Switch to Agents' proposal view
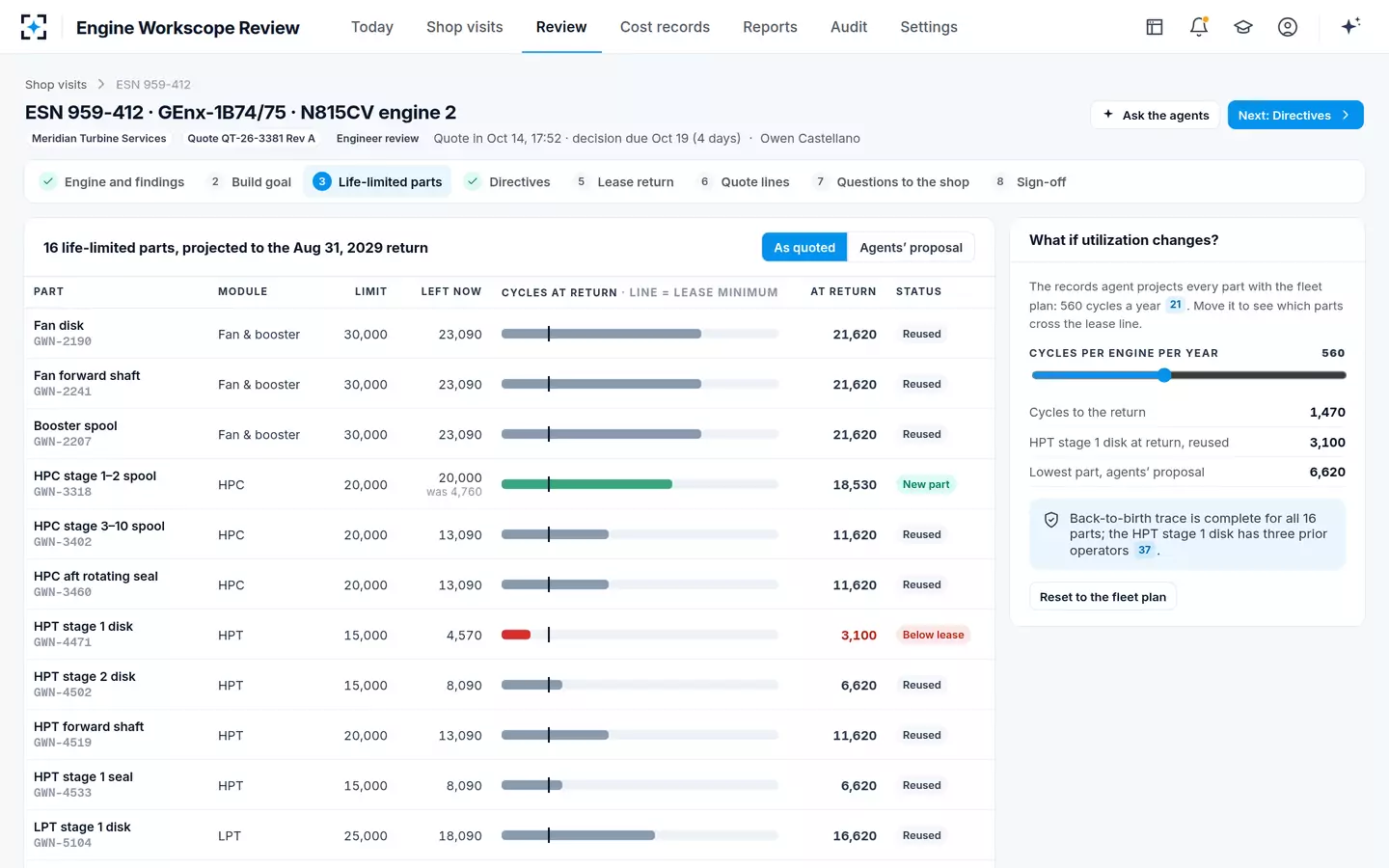1389x868 pixels. 911,248
